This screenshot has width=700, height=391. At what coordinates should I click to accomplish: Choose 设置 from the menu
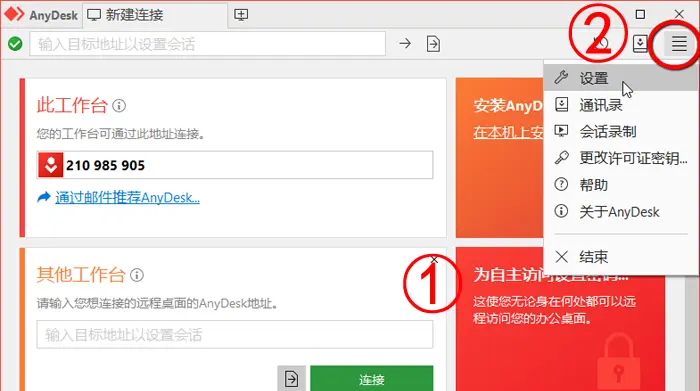coord(621,78)
